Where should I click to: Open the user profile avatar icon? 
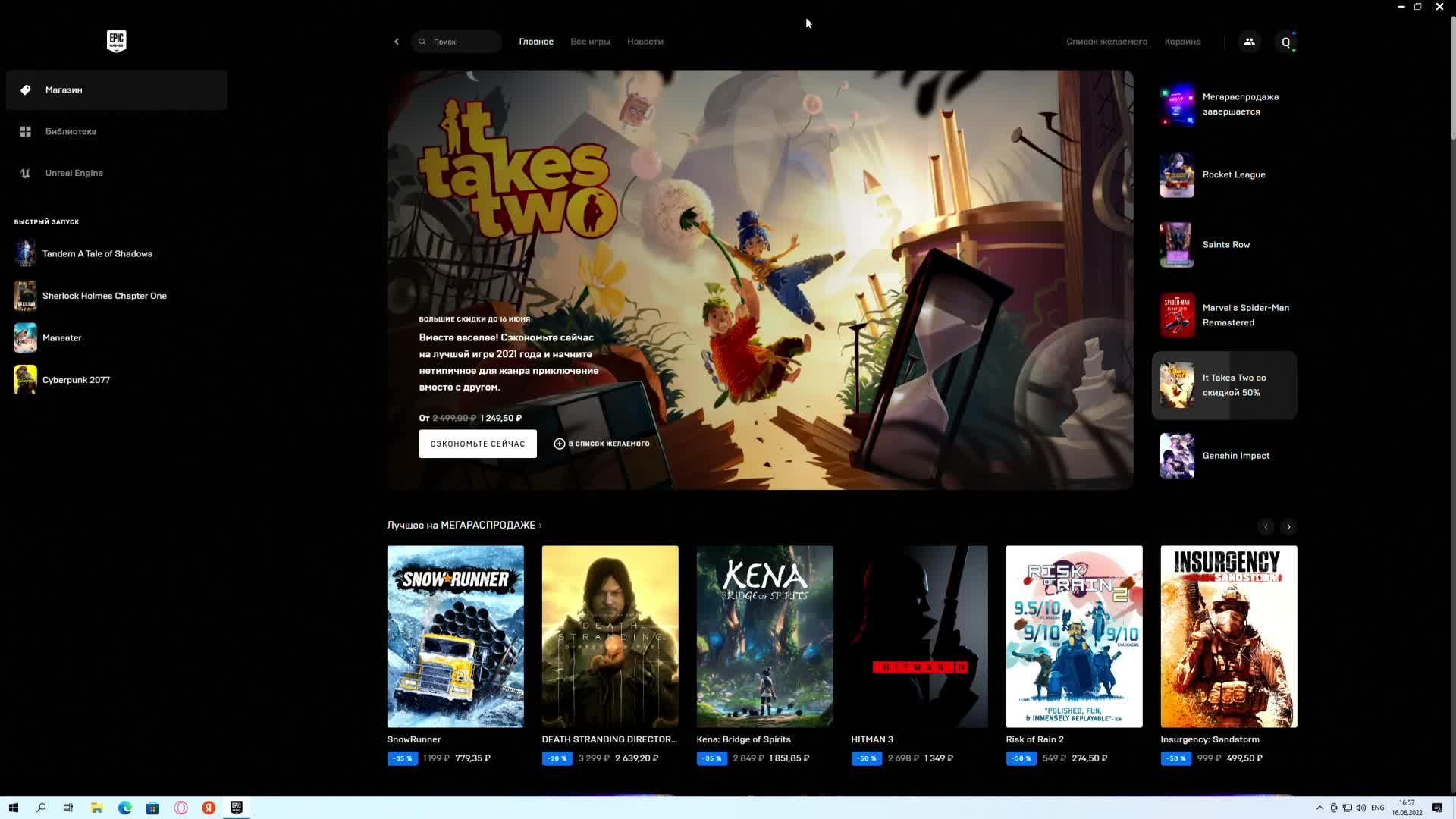click(x=1285, y=42)
